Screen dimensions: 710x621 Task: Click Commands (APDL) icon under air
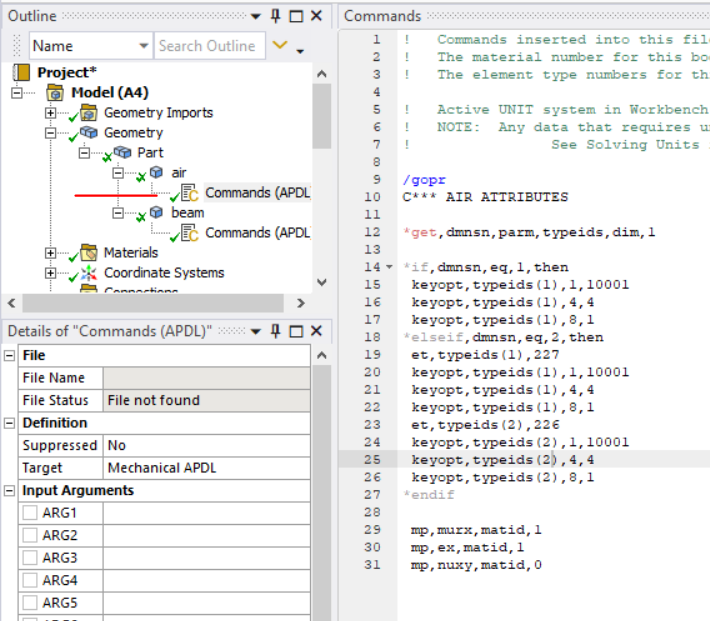pyautogui.click(x=190, y=193)
